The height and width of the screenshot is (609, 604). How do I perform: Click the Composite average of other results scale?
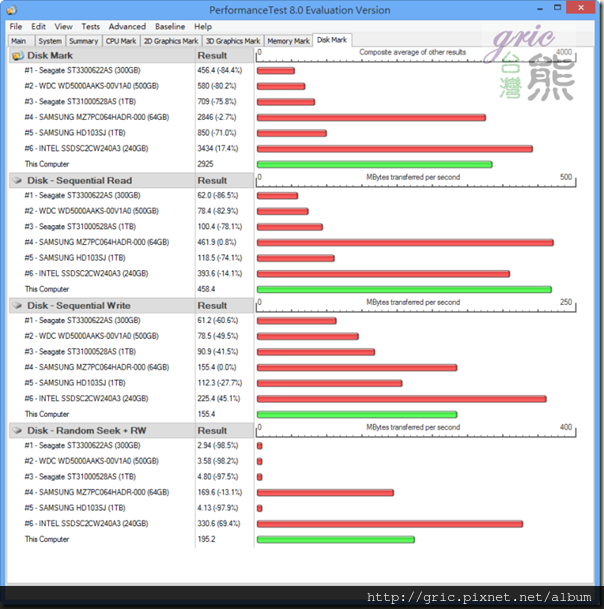click(x=416, y=55)
